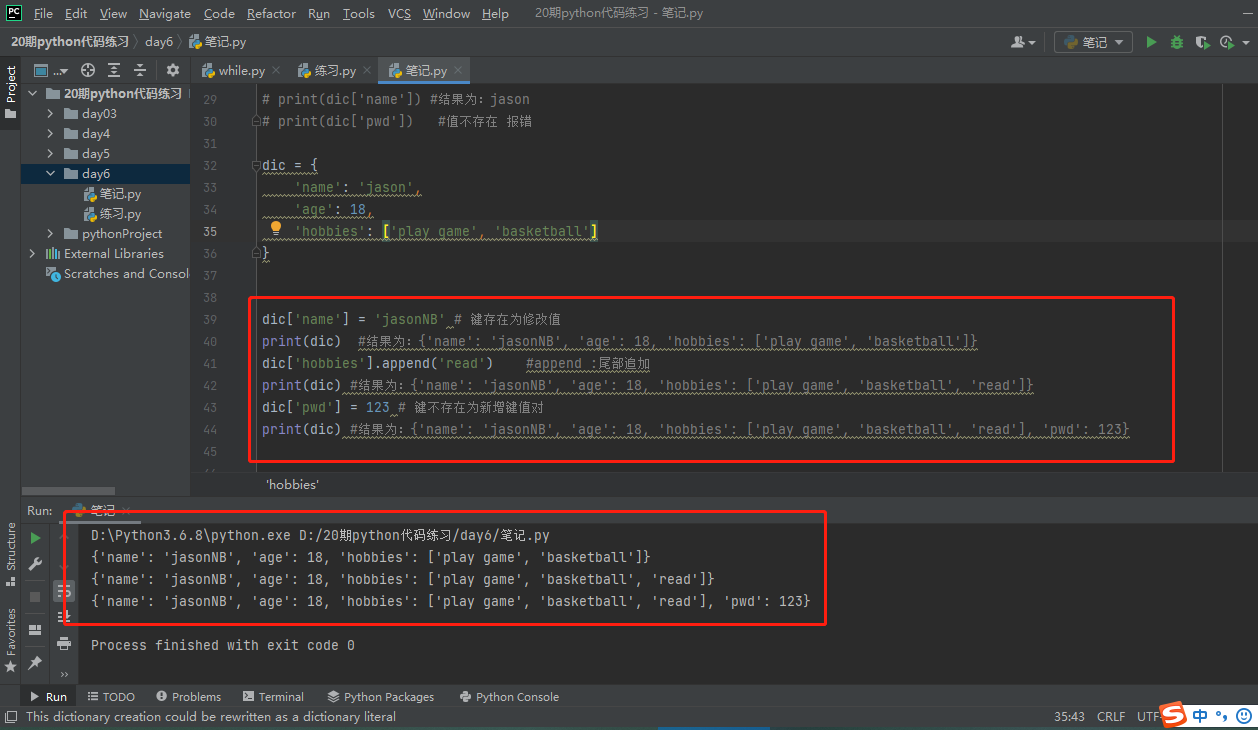
Task: Click the up-stack-trace arrow in Run panel
Action: coord(64,538)
